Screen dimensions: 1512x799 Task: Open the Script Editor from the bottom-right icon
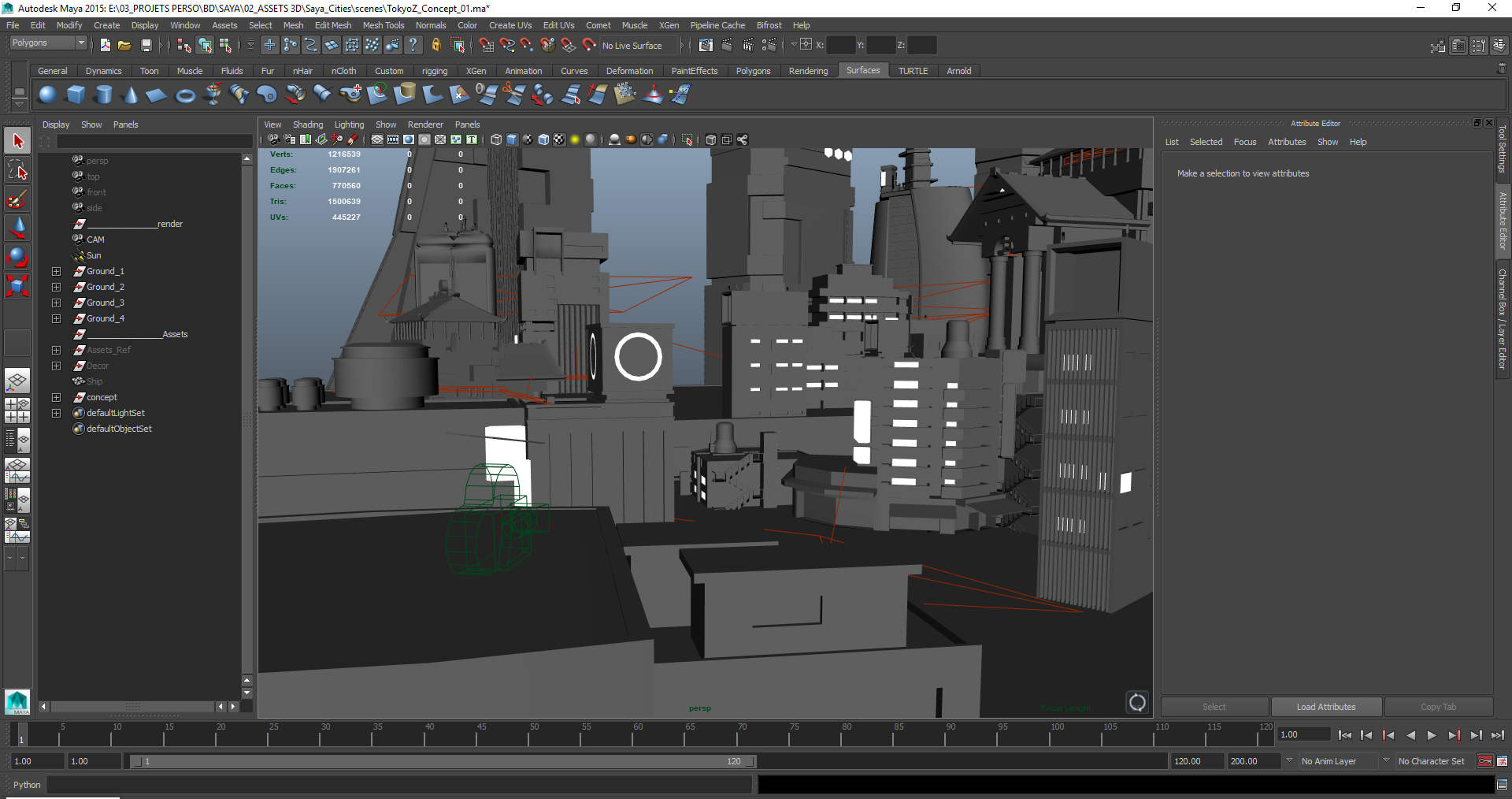point(1503,785)
